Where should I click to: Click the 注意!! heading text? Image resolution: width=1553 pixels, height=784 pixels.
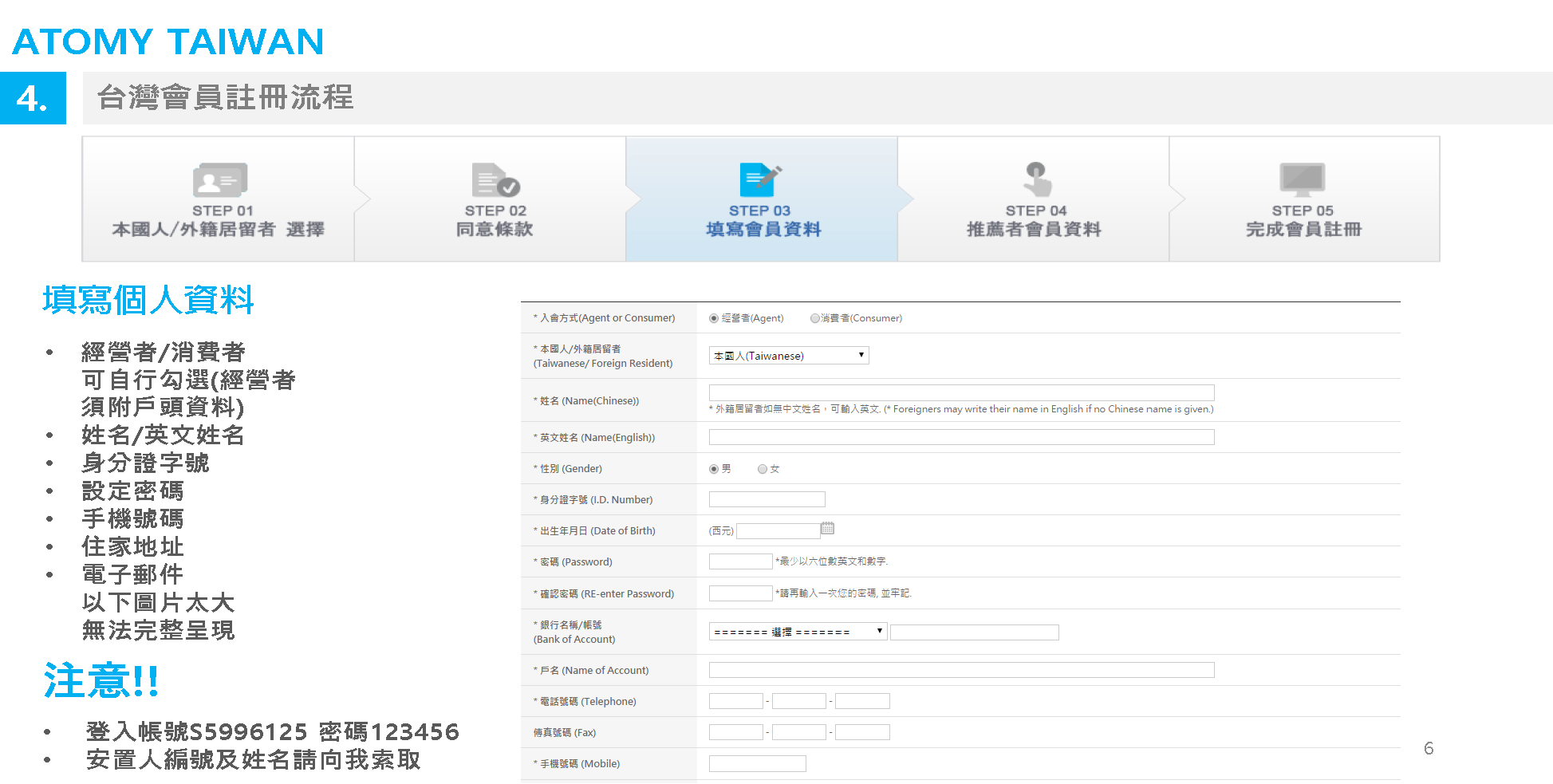101,680
